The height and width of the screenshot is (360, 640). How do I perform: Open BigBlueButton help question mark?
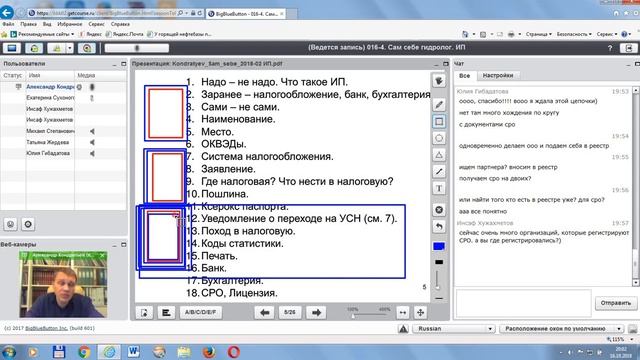(610, 48)
